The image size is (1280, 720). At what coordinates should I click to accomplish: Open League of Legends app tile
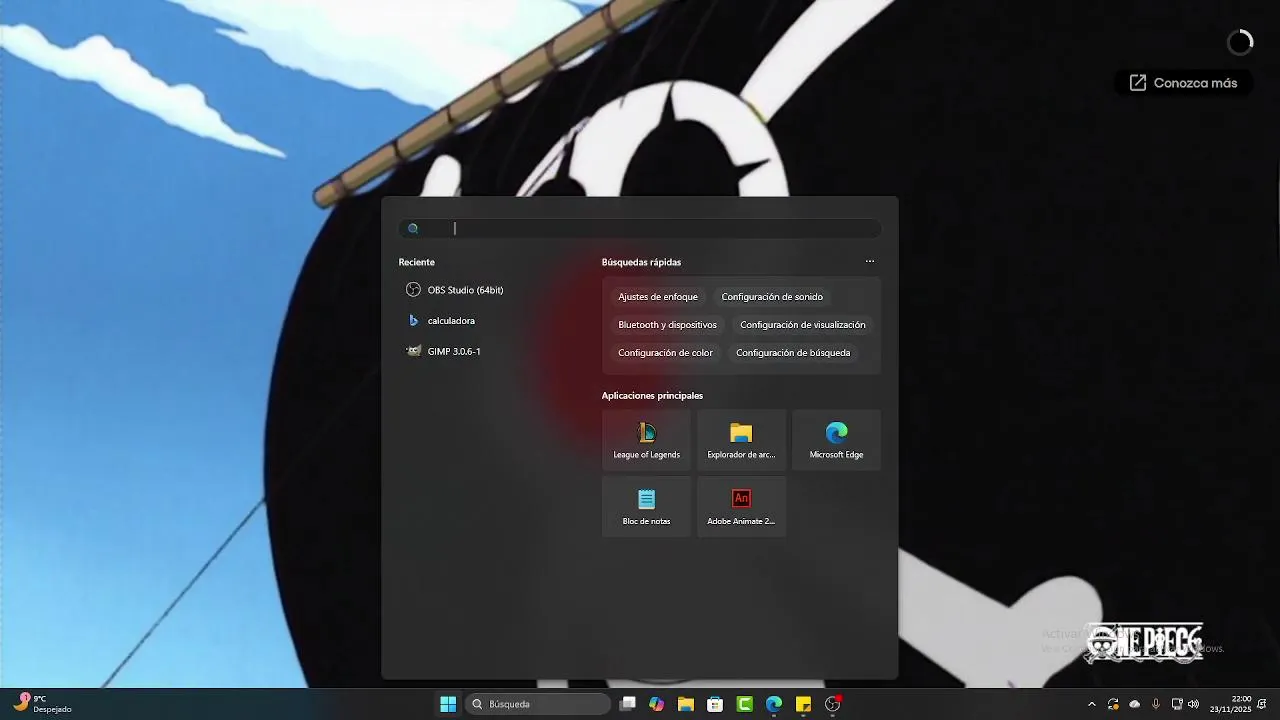coord(646,440)
